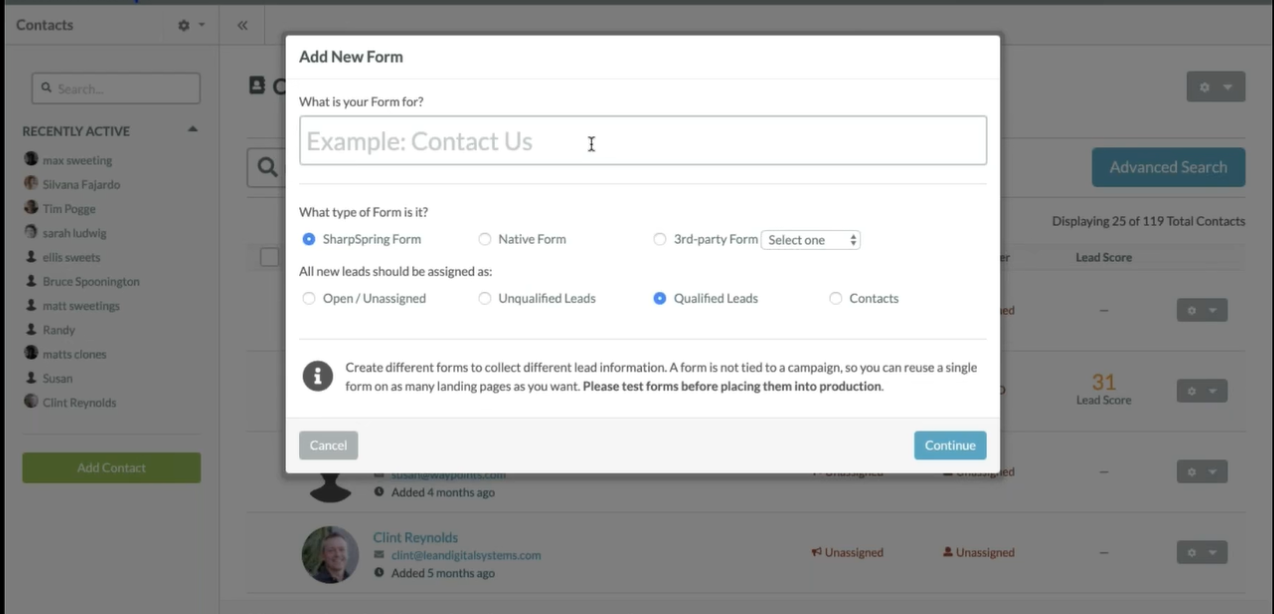
Task: Collapse the Recently Active list
Action: (x=193, y=130)
